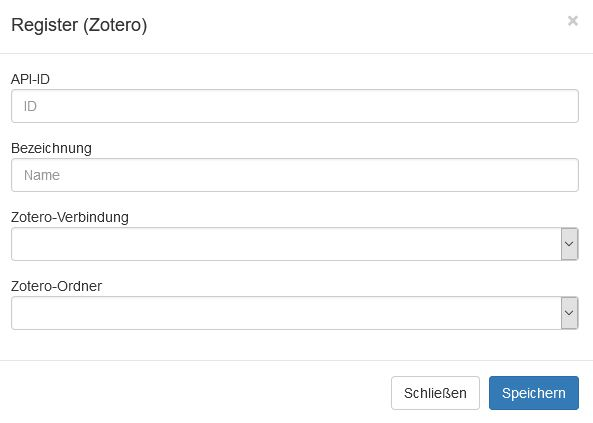The image size is (593, 423).
Task: Click the Name placeholder text
Action: click(42, 175)
